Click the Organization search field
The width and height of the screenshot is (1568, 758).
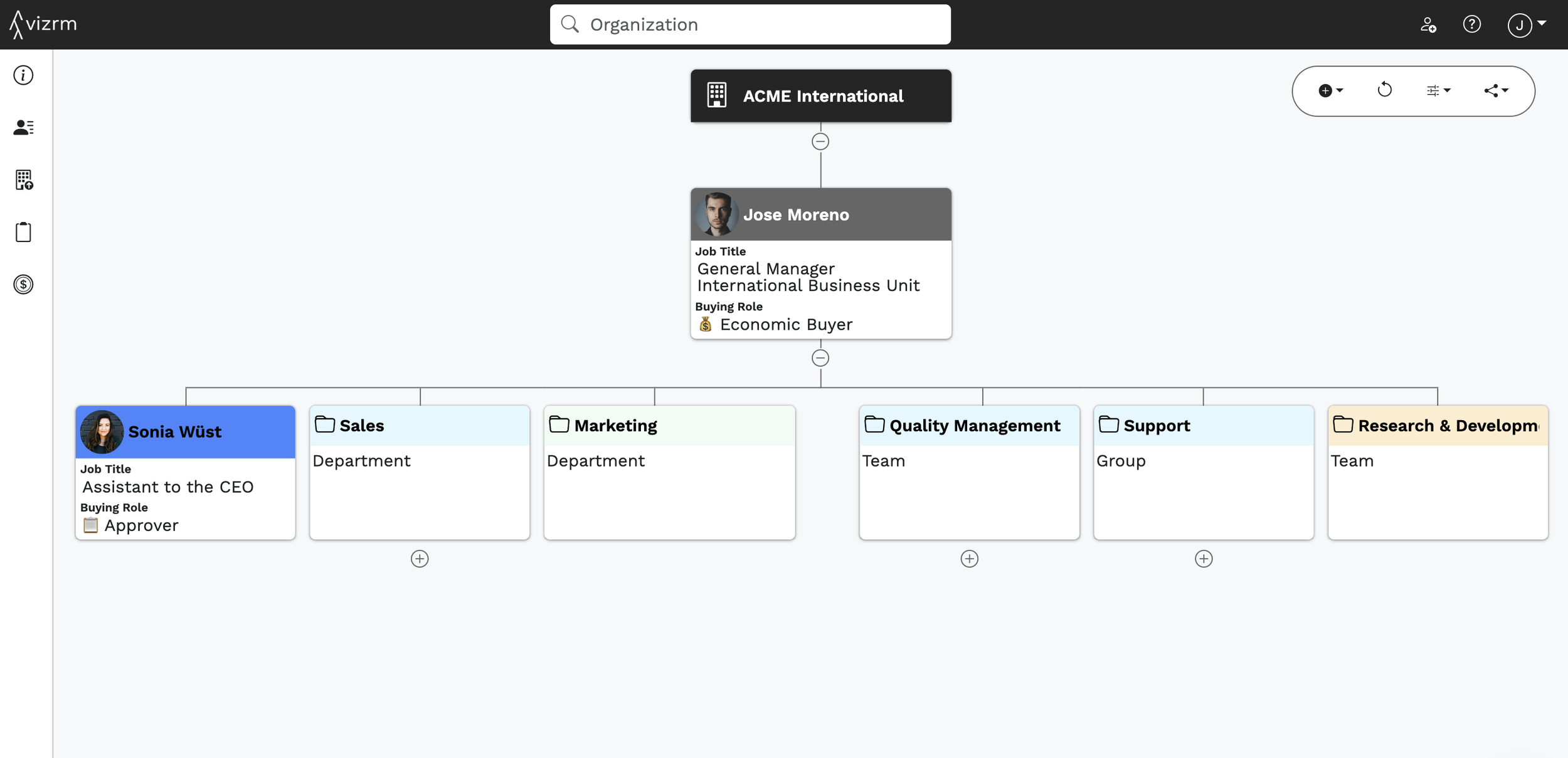click(750, 24)
